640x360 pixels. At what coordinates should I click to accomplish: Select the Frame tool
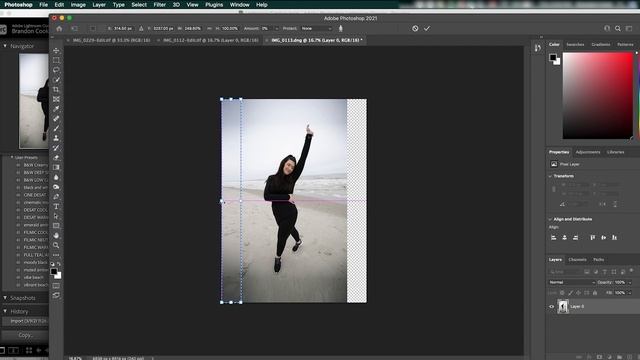pyautogui.click(x=56, y=99)
